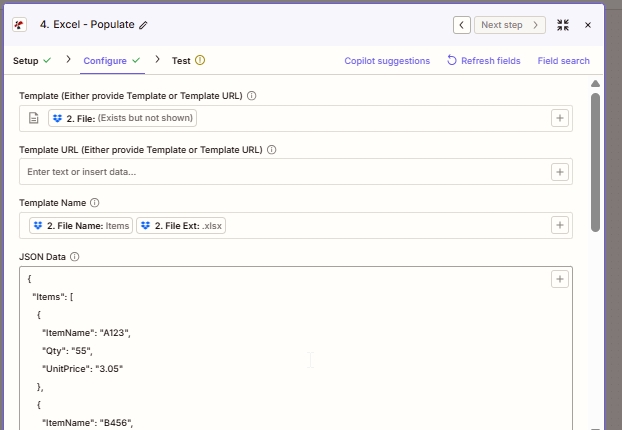Click the scrollbar up arrow

[x=595, y=83]
